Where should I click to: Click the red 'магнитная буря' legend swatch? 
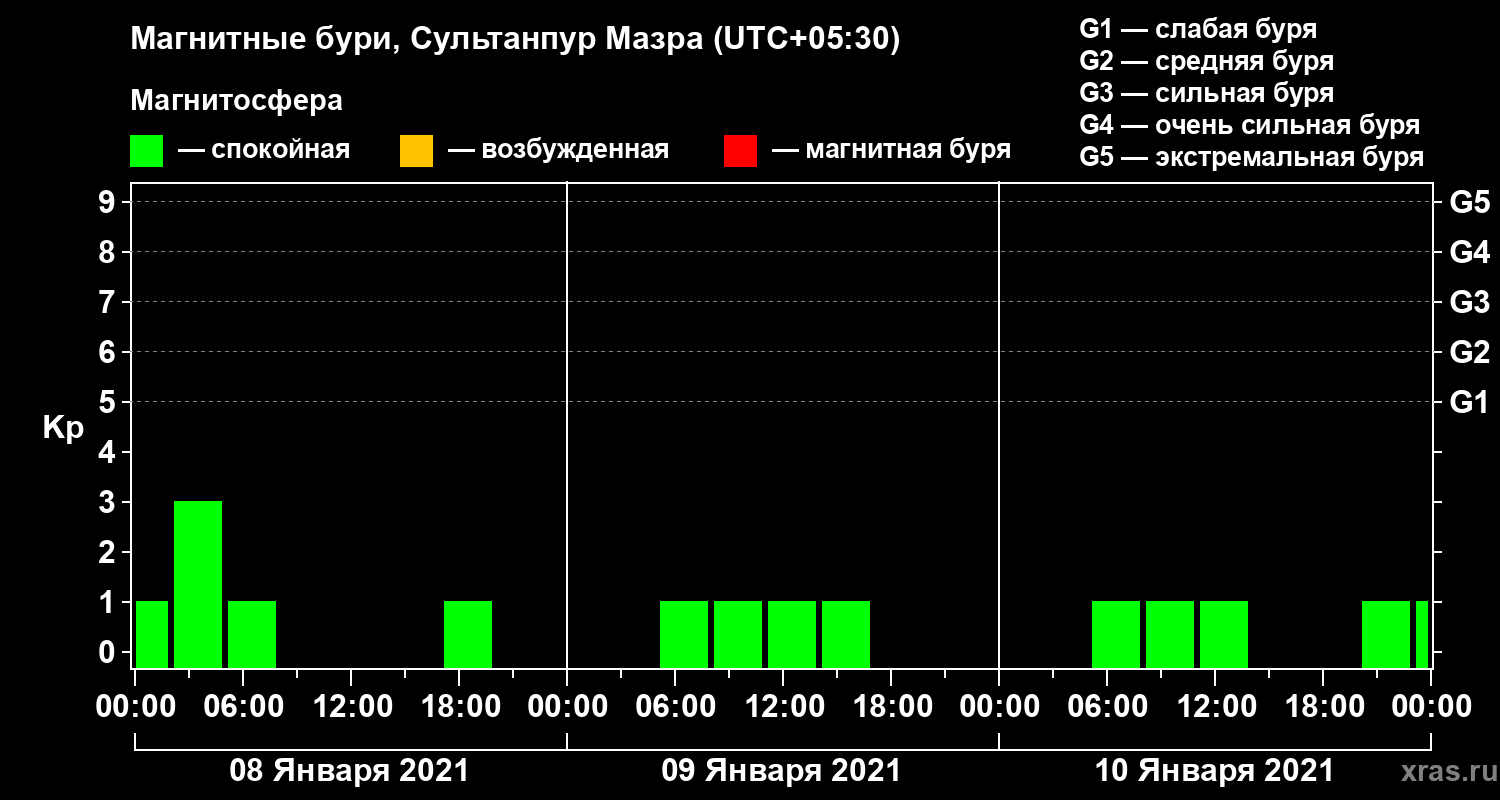(x=740, y=151)
